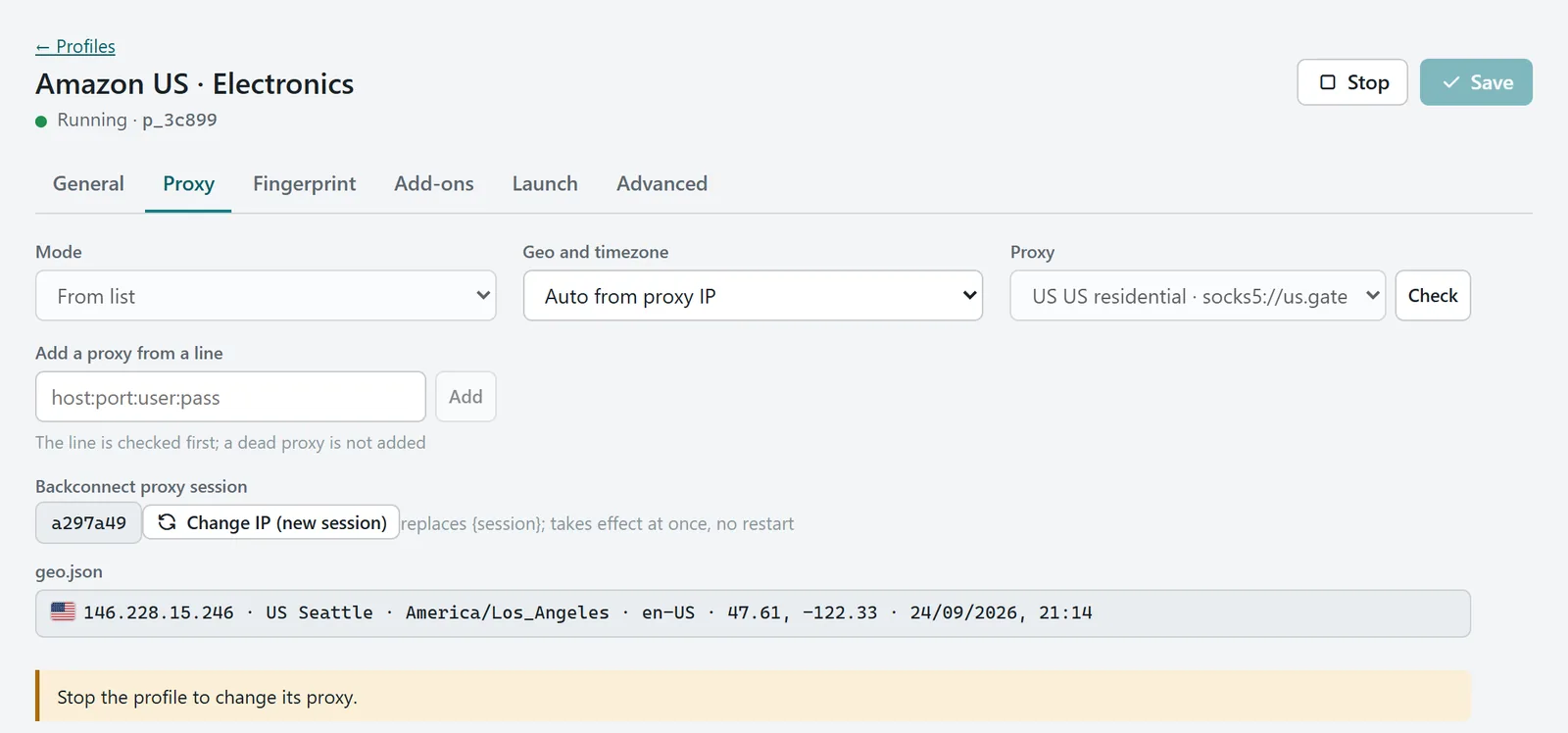Click the US flag icon in geo.json
This screenshot has height=733, width=1568.
pos(63,611)
